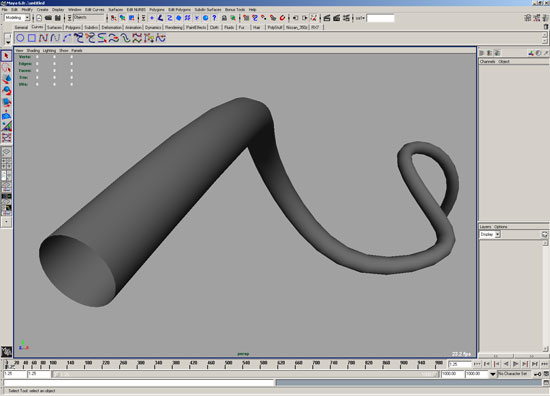The height and width of the screenshot is (396, 550).
Task: Click the Tool Settings panel icon
Action: [537, 18]
